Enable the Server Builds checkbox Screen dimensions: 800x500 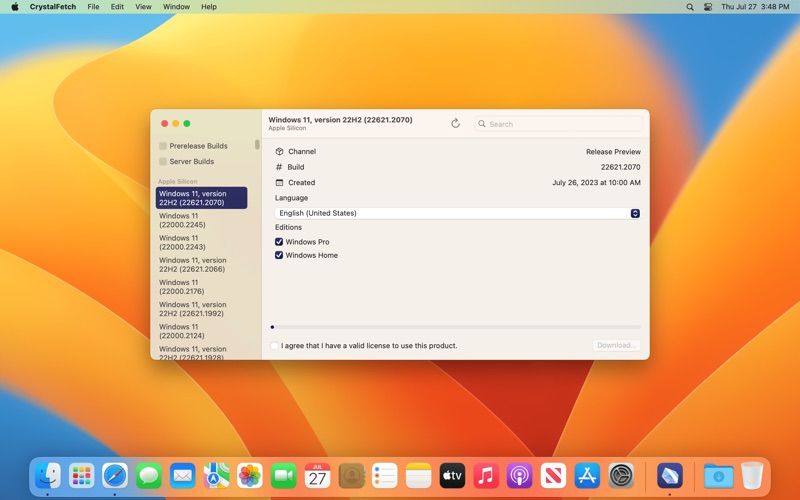(163, 161)
